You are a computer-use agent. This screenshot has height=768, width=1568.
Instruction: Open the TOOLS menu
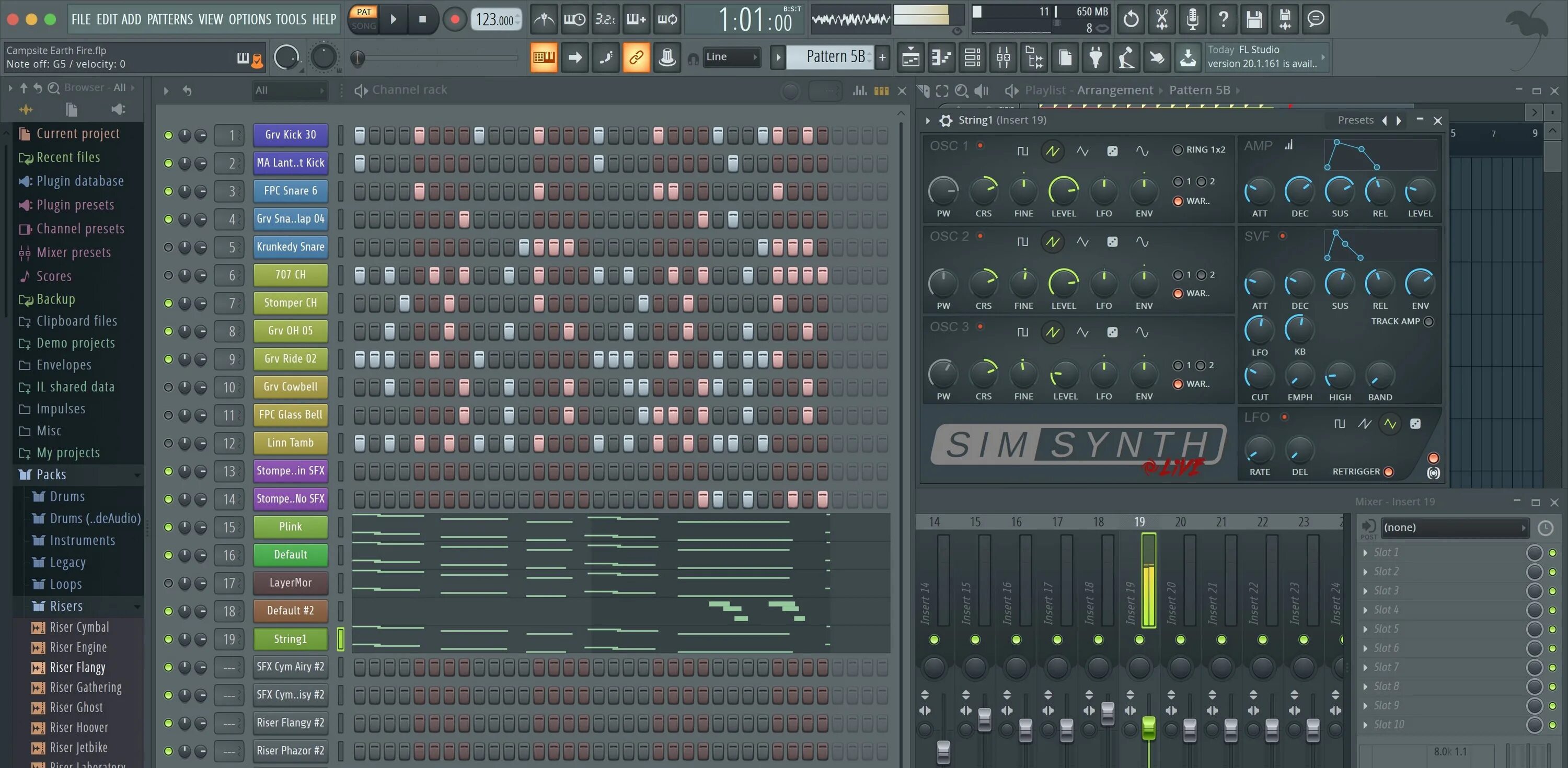click(291, 19)
